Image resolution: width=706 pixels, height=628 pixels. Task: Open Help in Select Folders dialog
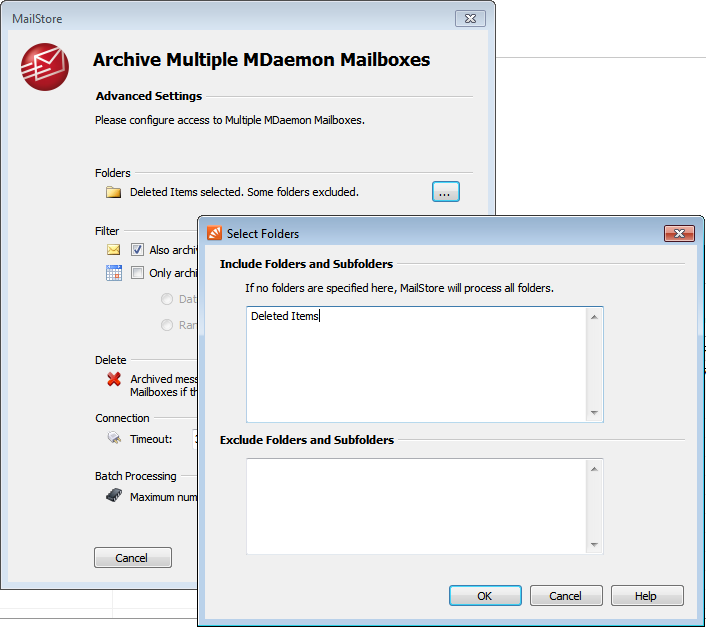tap(647, 596)
